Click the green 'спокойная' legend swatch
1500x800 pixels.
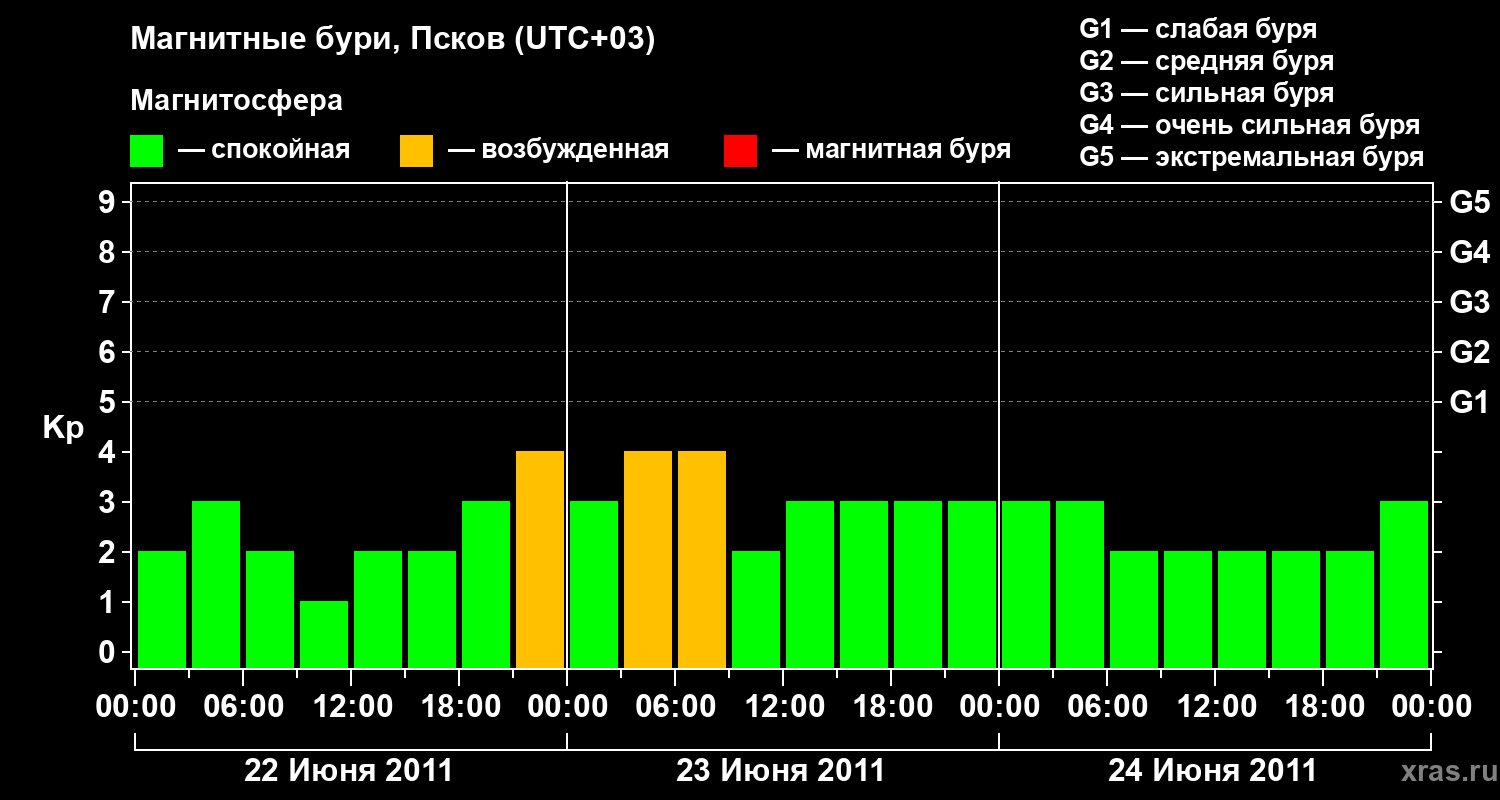pyautogui.click(x=147, y=151)
